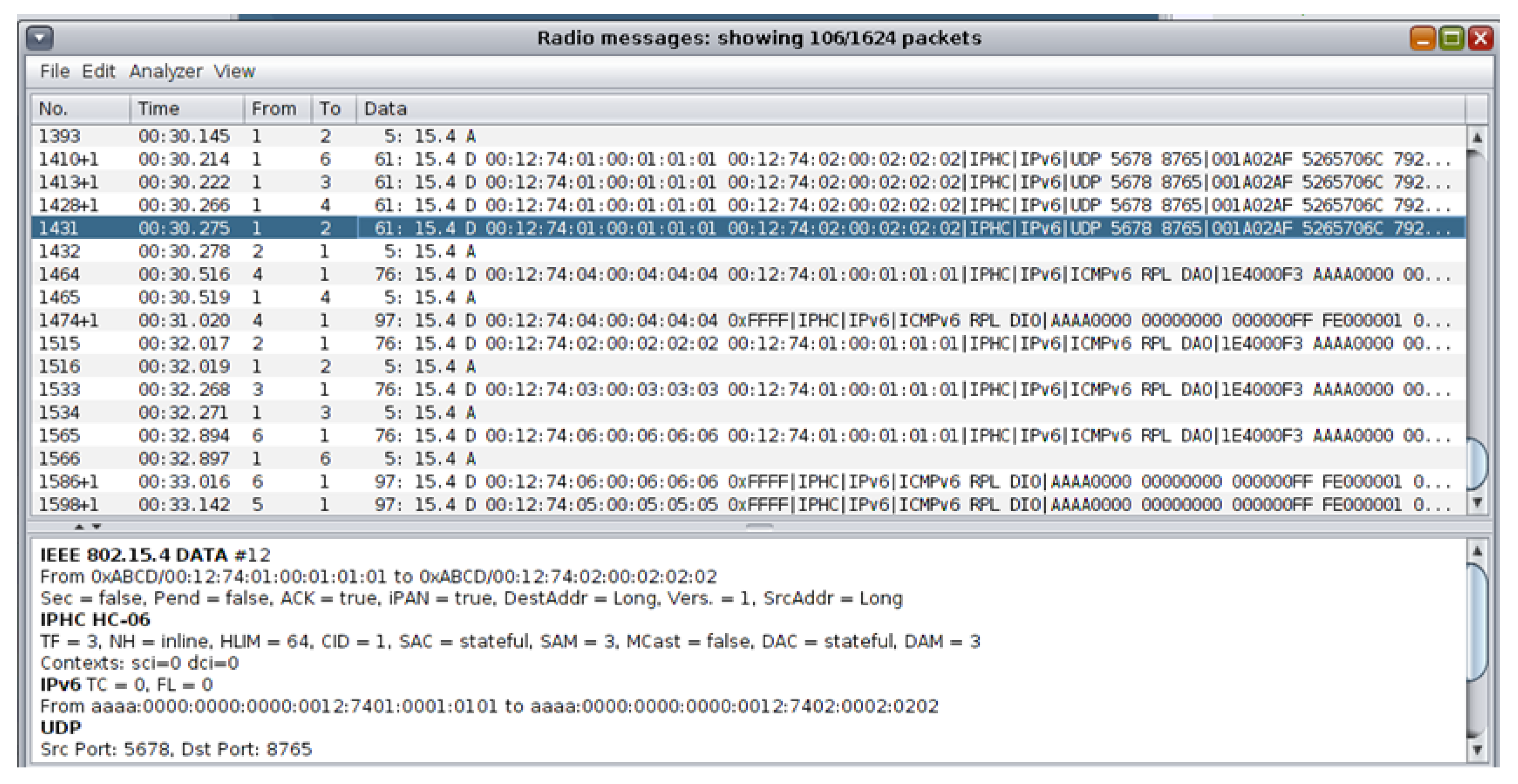Open the File menu
Viewport: 1518px width, 784px height.
coord(54,71)
